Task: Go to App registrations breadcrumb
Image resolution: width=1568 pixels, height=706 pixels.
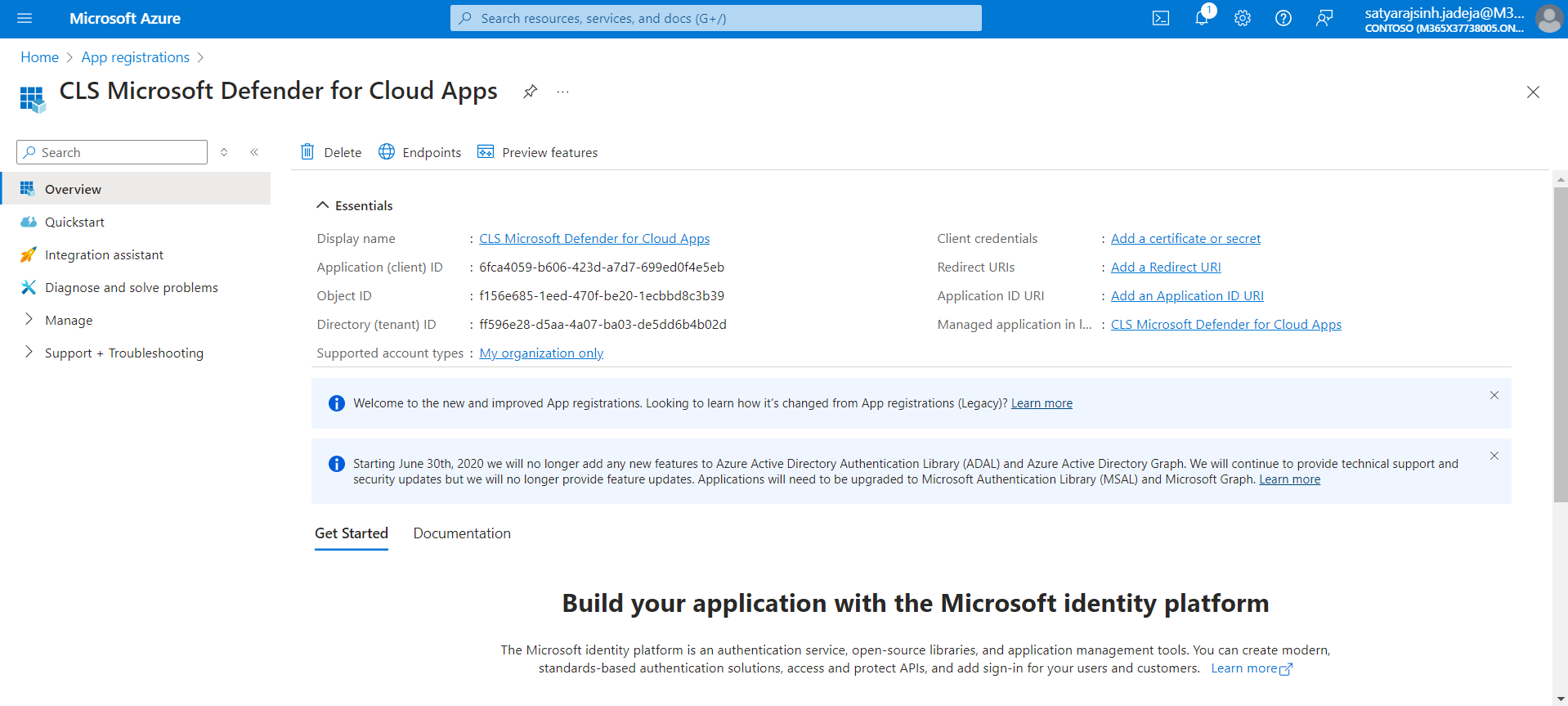Action: [135, 57]
